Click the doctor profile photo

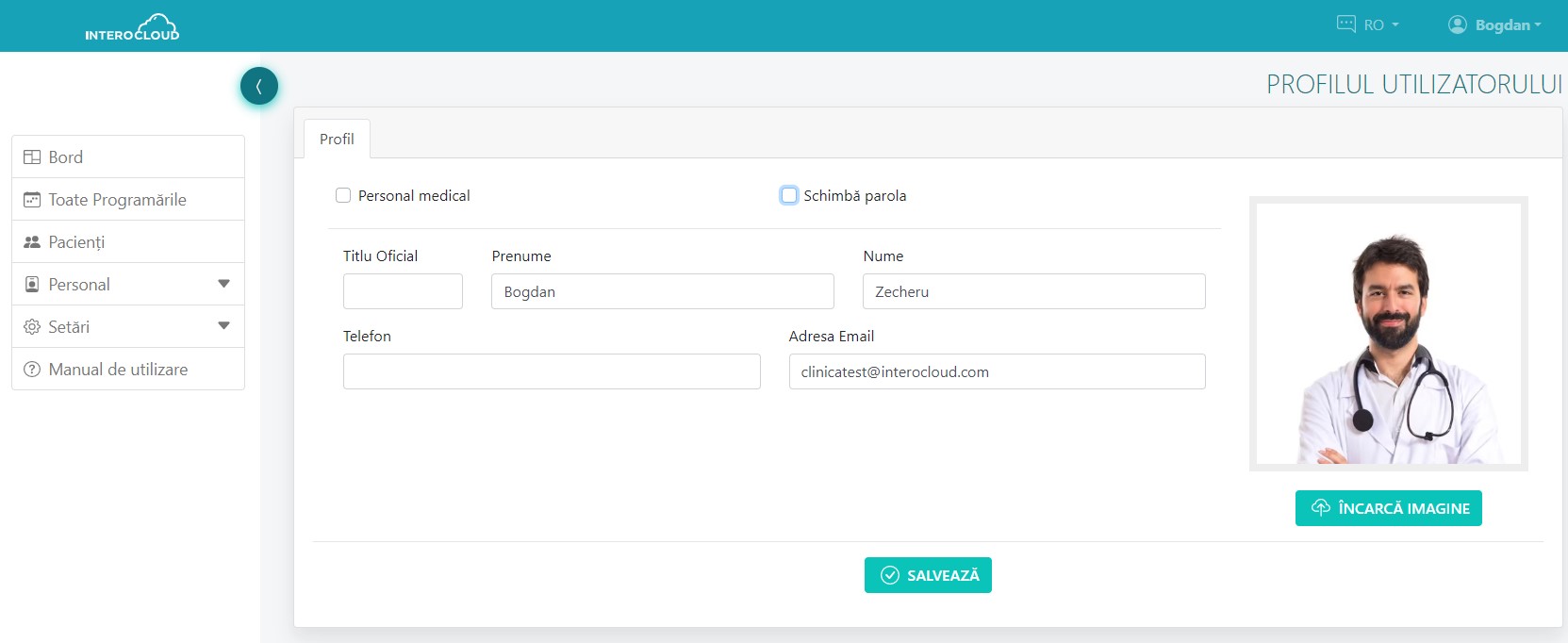tap(1388, 334)
